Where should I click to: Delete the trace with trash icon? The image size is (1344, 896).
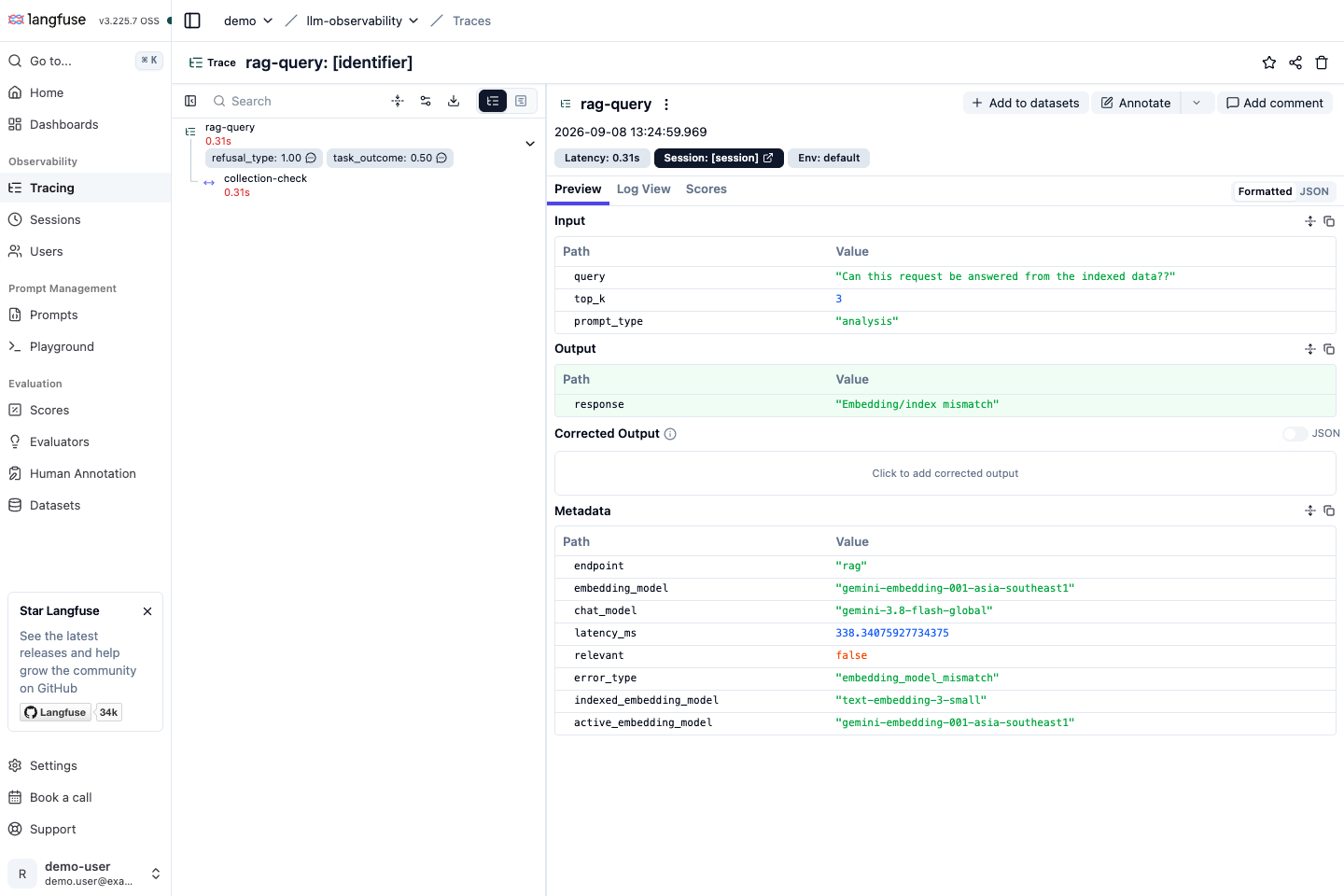coord(1322,63)
